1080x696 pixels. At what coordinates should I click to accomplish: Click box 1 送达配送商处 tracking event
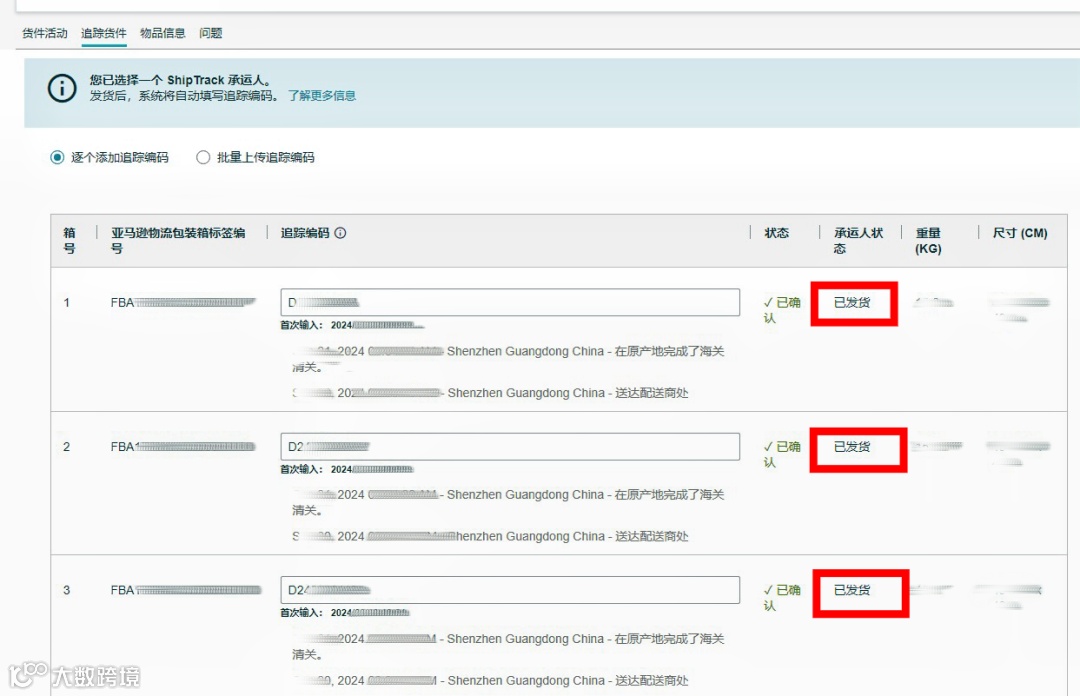tap(490, 393)
